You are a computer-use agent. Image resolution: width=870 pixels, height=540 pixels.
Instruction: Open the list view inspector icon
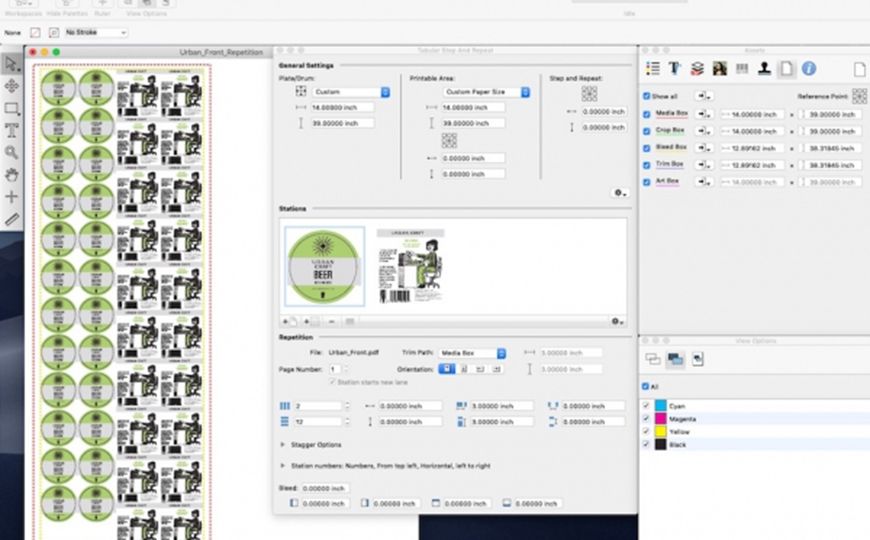click(652, 69)
